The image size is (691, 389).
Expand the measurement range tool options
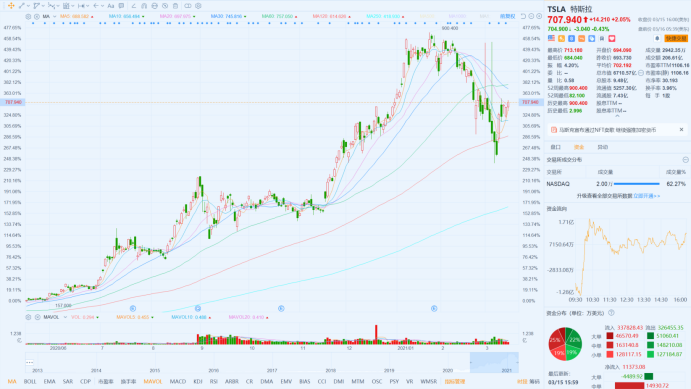pyautogui.click(x=88, y=6)
